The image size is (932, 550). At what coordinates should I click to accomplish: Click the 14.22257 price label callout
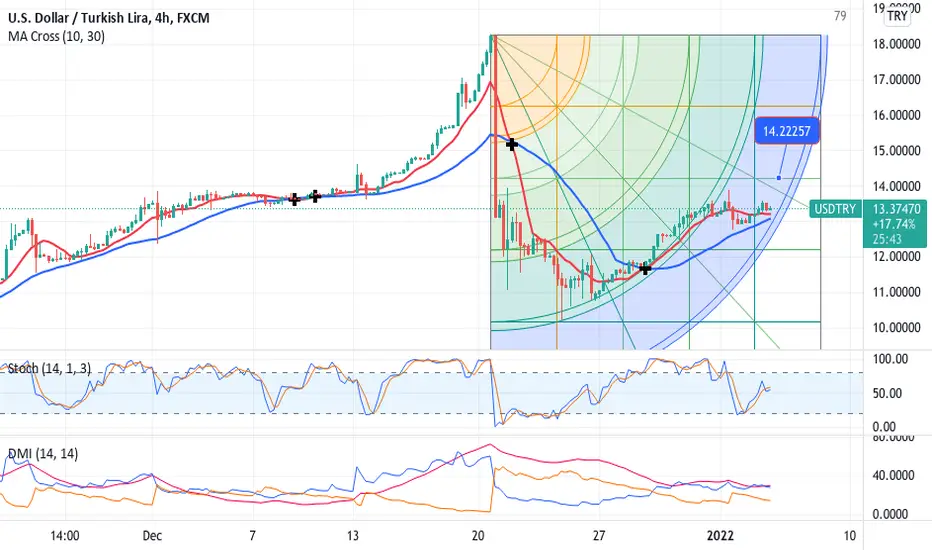point(786,131)
